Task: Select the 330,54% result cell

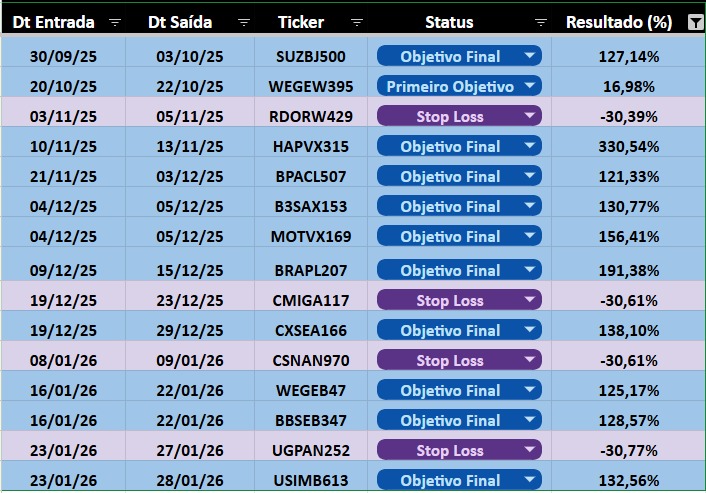Action: (x=630, y=147)
